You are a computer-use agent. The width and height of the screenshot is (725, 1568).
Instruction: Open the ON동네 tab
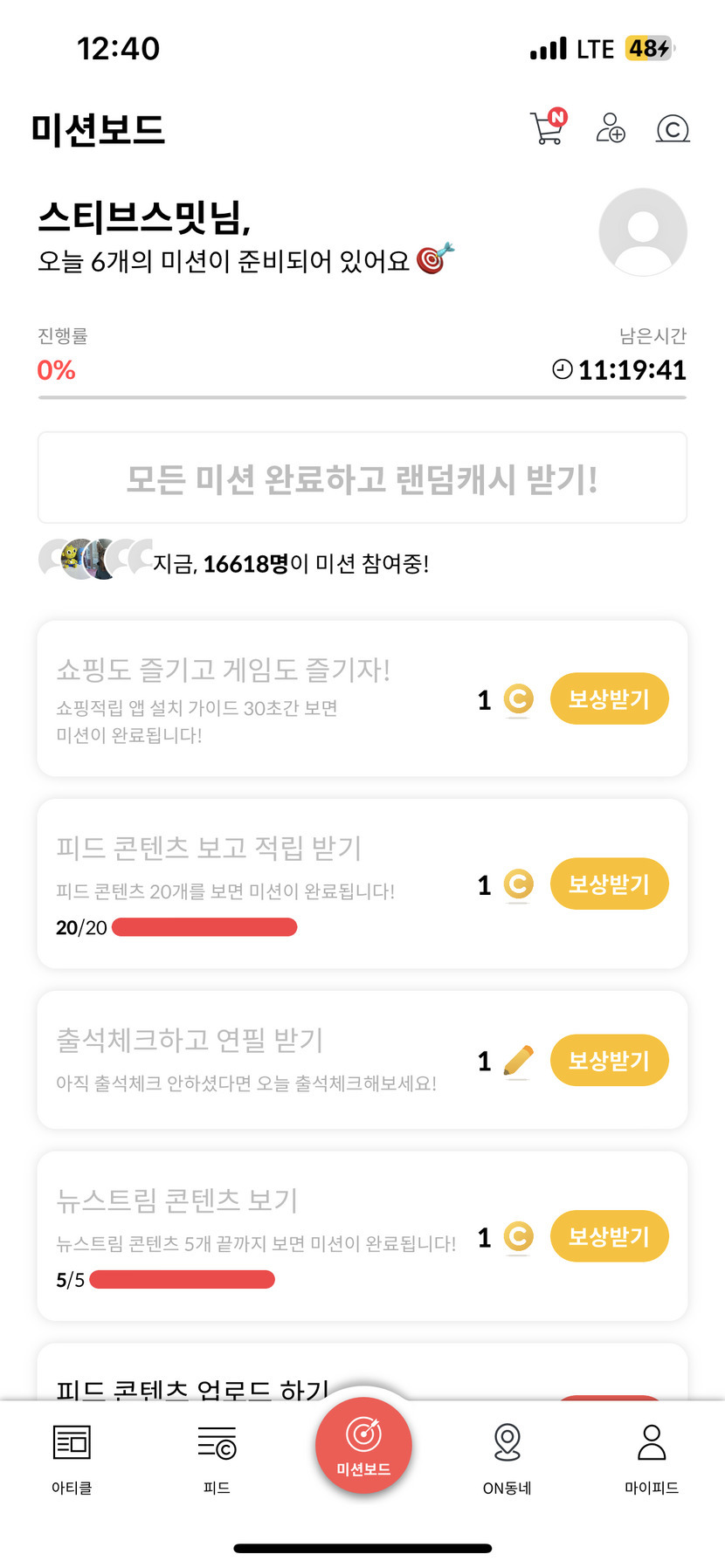pyautogui.click(x=507, y=1458)
